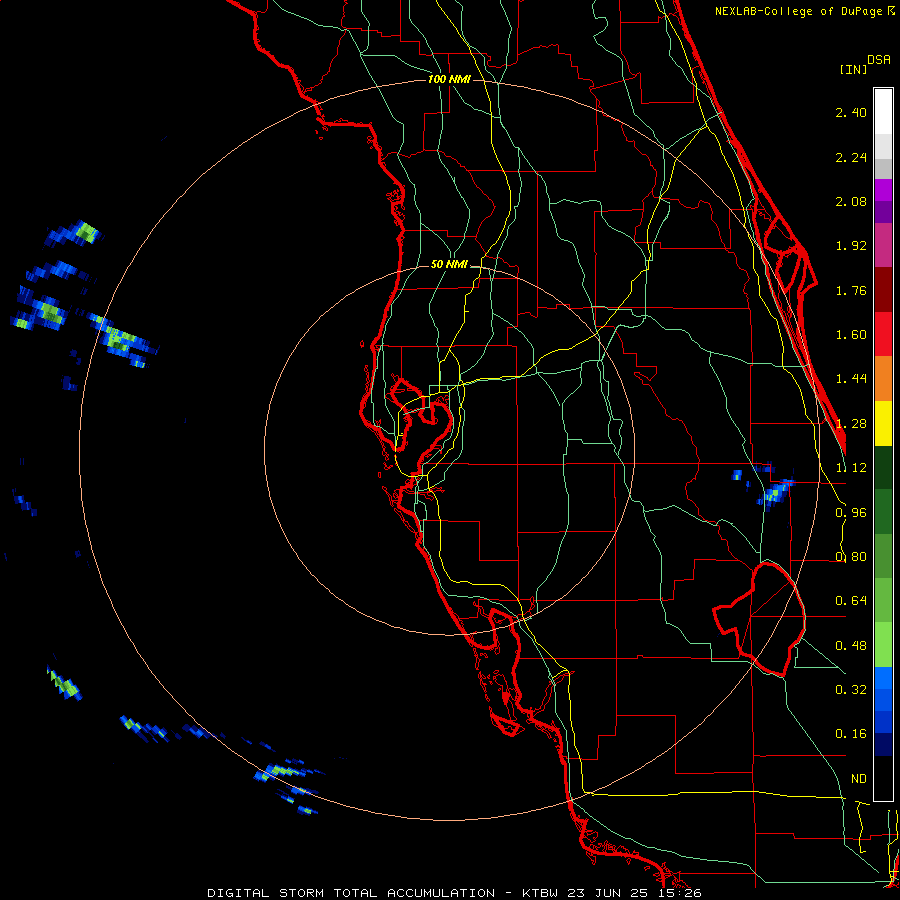Select the orange legend swatch
The width and height of the screenshot is (900, 900).
pyautogui.click(x=883, y=378)
